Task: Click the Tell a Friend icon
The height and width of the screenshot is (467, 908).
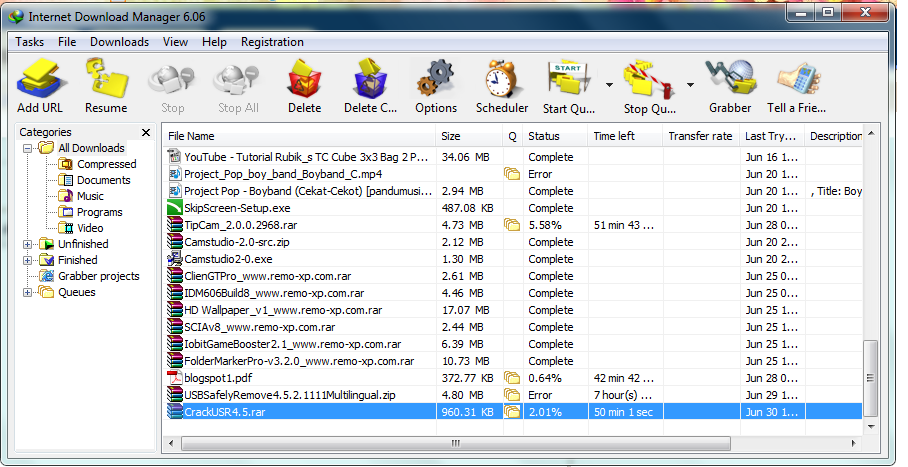Action: click(800, 80)
